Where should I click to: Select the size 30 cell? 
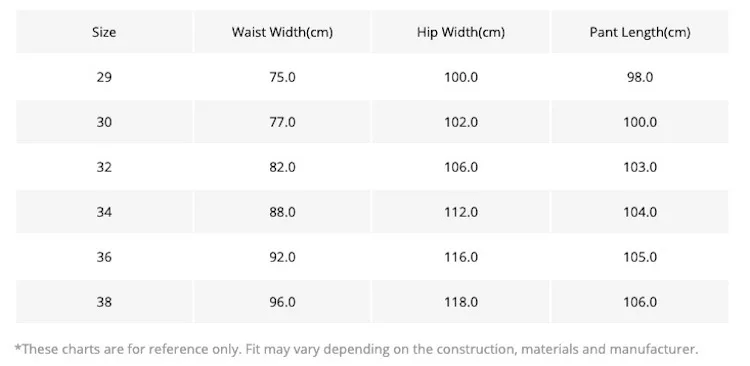[x=104, y=122]
